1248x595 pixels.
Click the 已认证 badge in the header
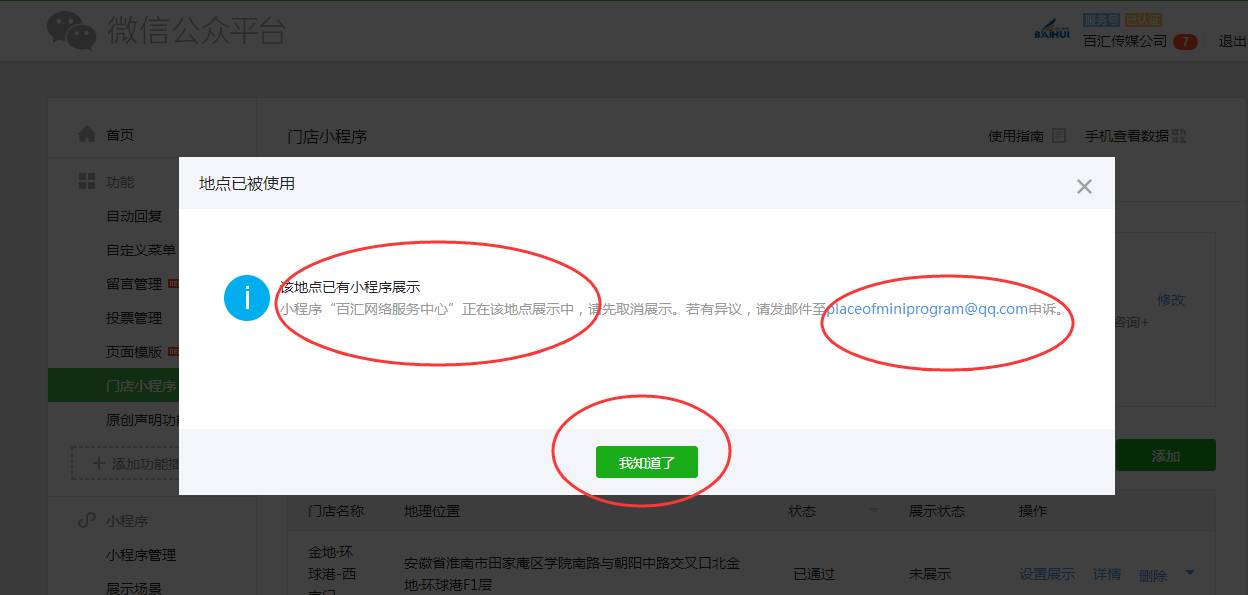pos(1143,19)
